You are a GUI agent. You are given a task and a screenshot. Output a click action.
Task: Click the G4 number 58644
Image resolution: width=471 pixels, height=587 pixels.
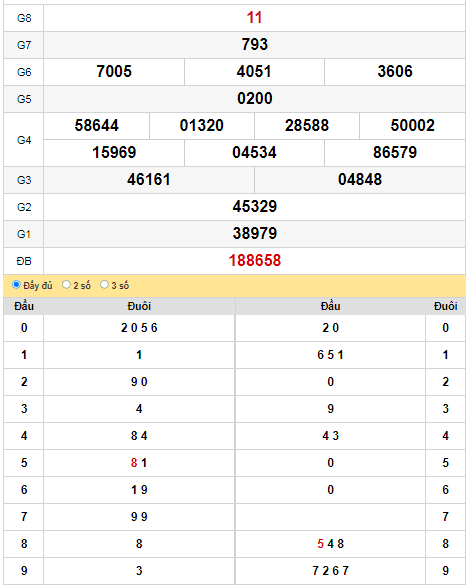[97, 125]
